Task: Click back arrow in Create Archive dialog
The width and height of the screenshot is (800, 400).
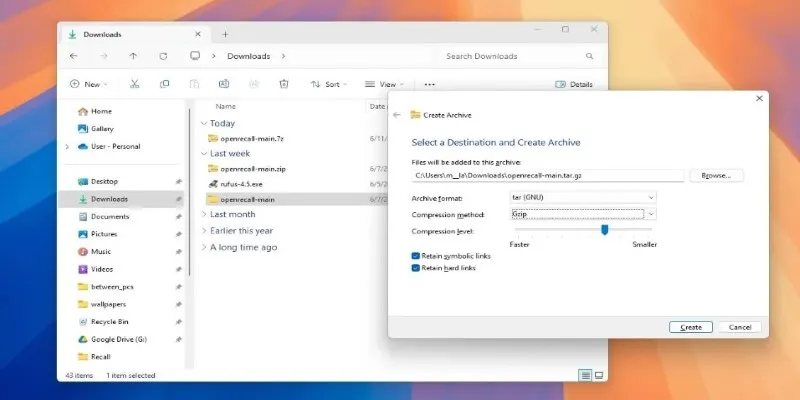Action: pyautogui.click(x=397, y=115)
